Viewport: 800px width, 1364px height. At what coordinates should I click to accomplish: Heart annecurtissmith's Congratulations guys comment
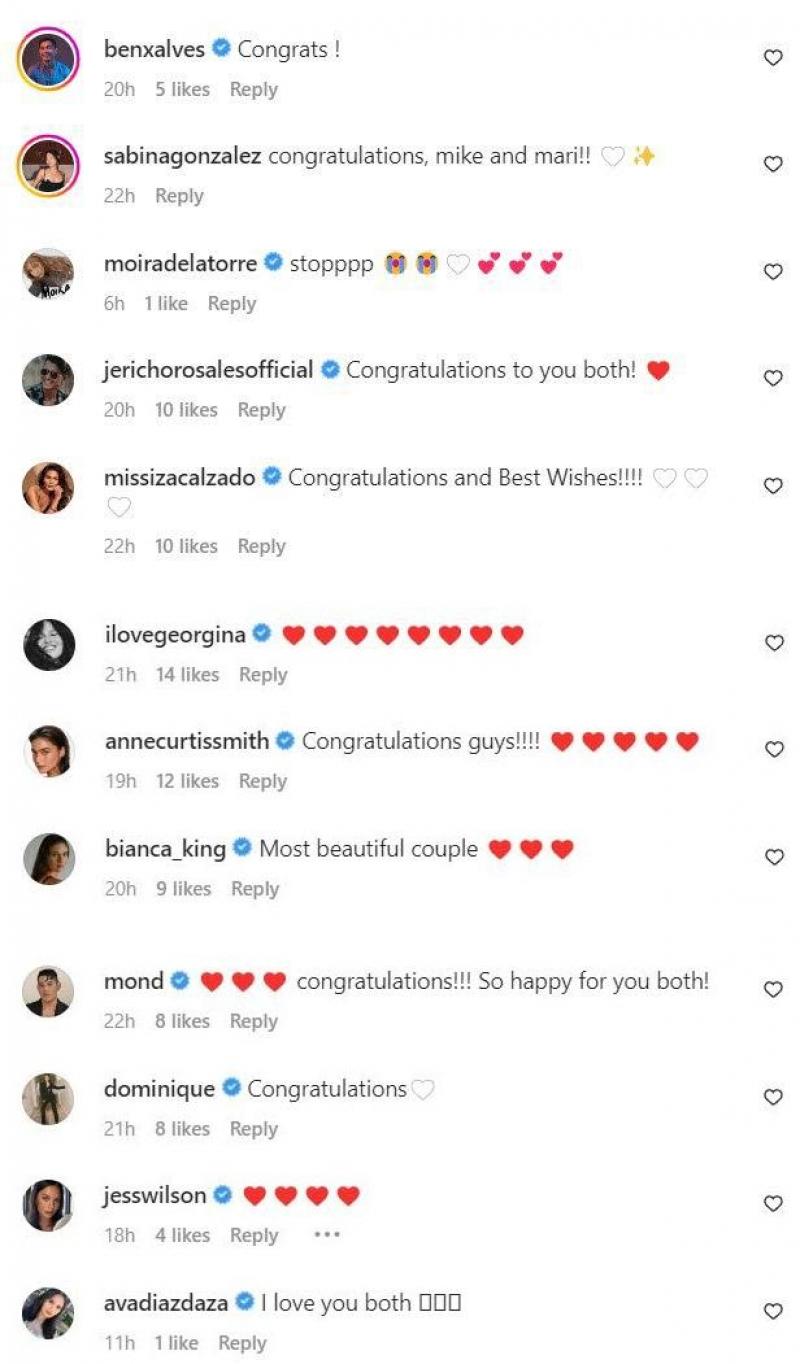tap(773, 750)
